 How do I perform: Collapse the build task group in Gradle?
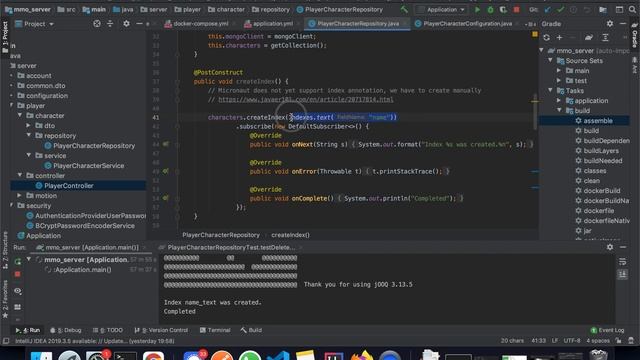559,111
